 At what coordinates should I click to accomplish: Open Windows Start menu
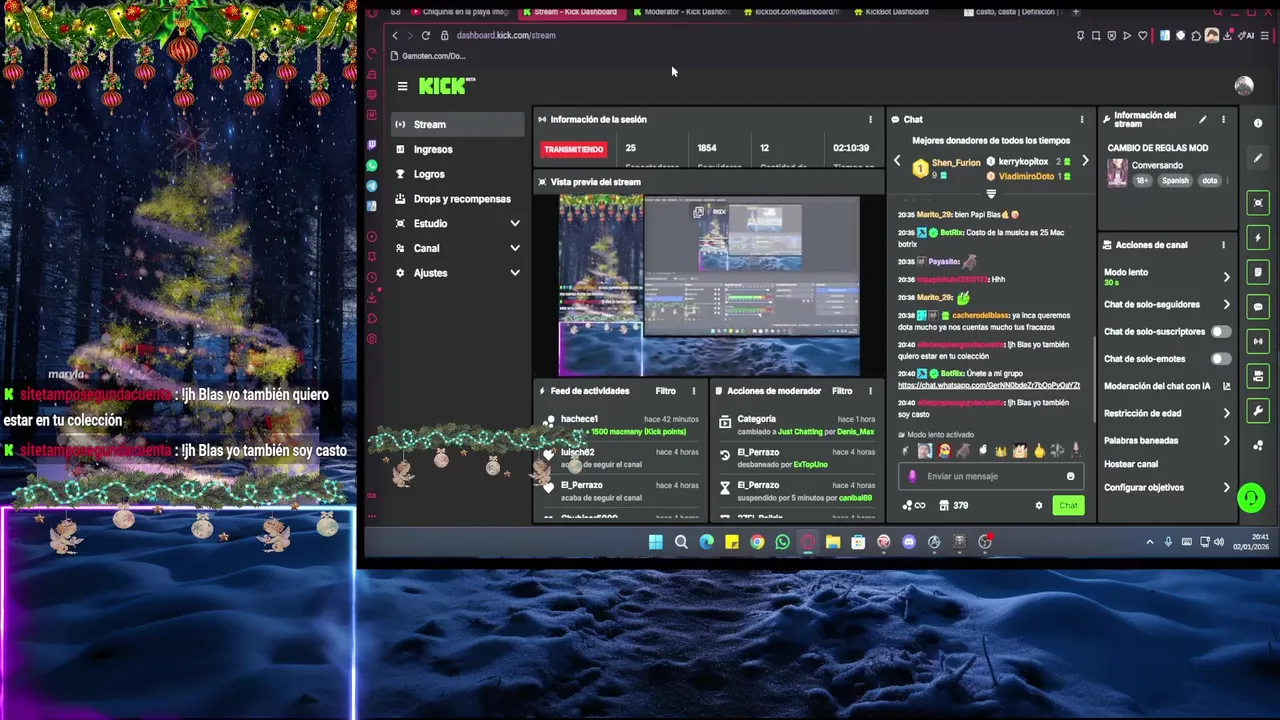tap(655, 542)
